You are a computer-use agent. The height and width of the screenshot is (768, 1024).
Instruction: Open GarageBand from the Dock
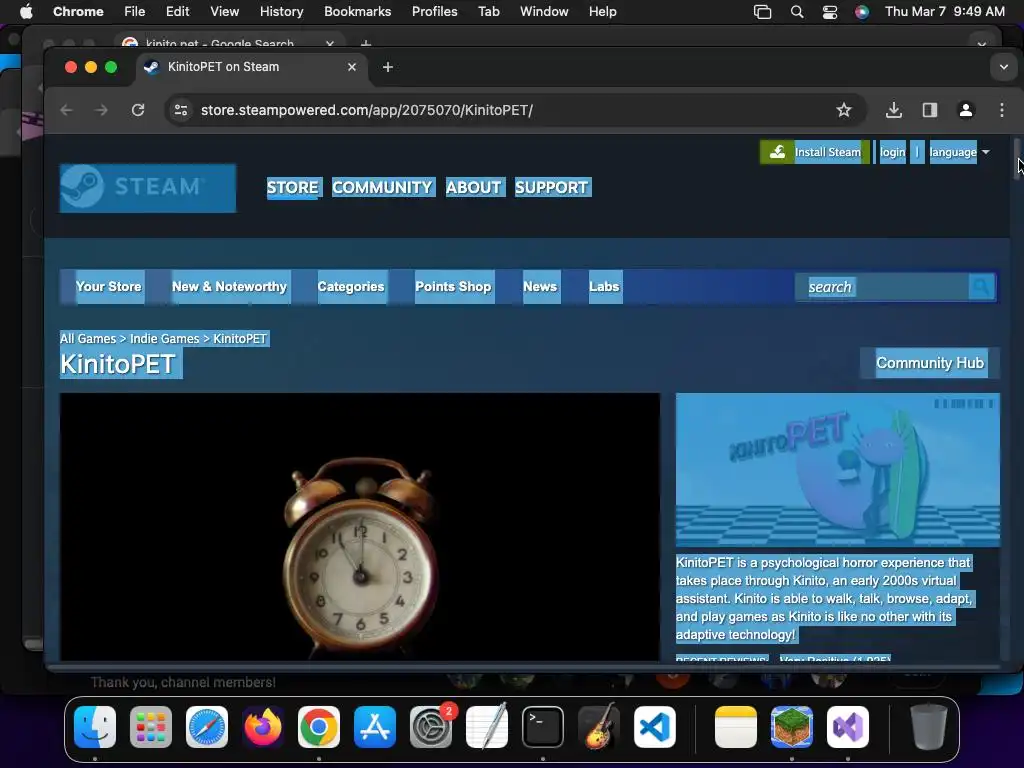click(x=599, y=726)
